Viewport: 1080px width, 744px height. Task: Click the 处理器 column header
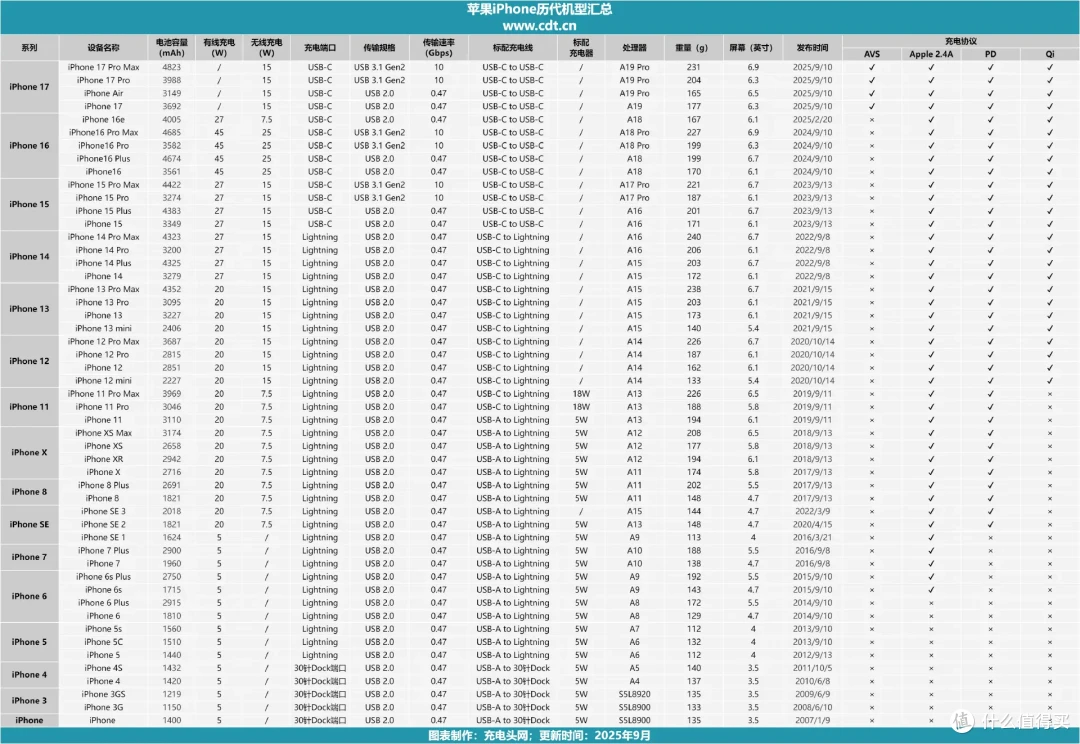[x=634, y=48]
